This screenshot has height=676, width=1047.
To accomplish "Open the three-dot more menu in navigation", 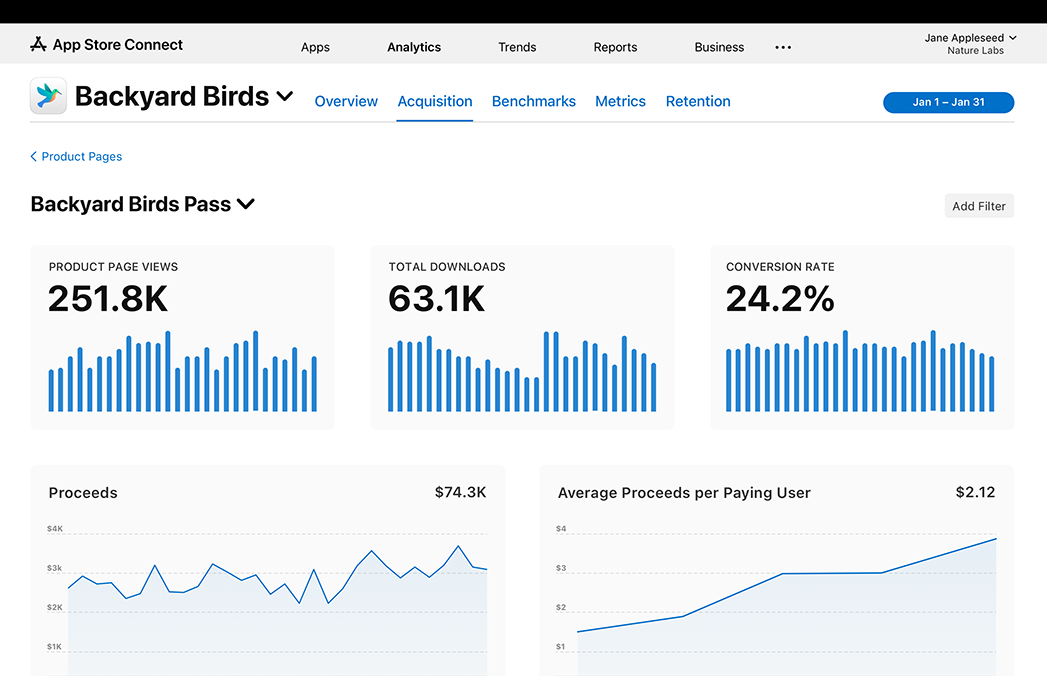I will (783, 47).
